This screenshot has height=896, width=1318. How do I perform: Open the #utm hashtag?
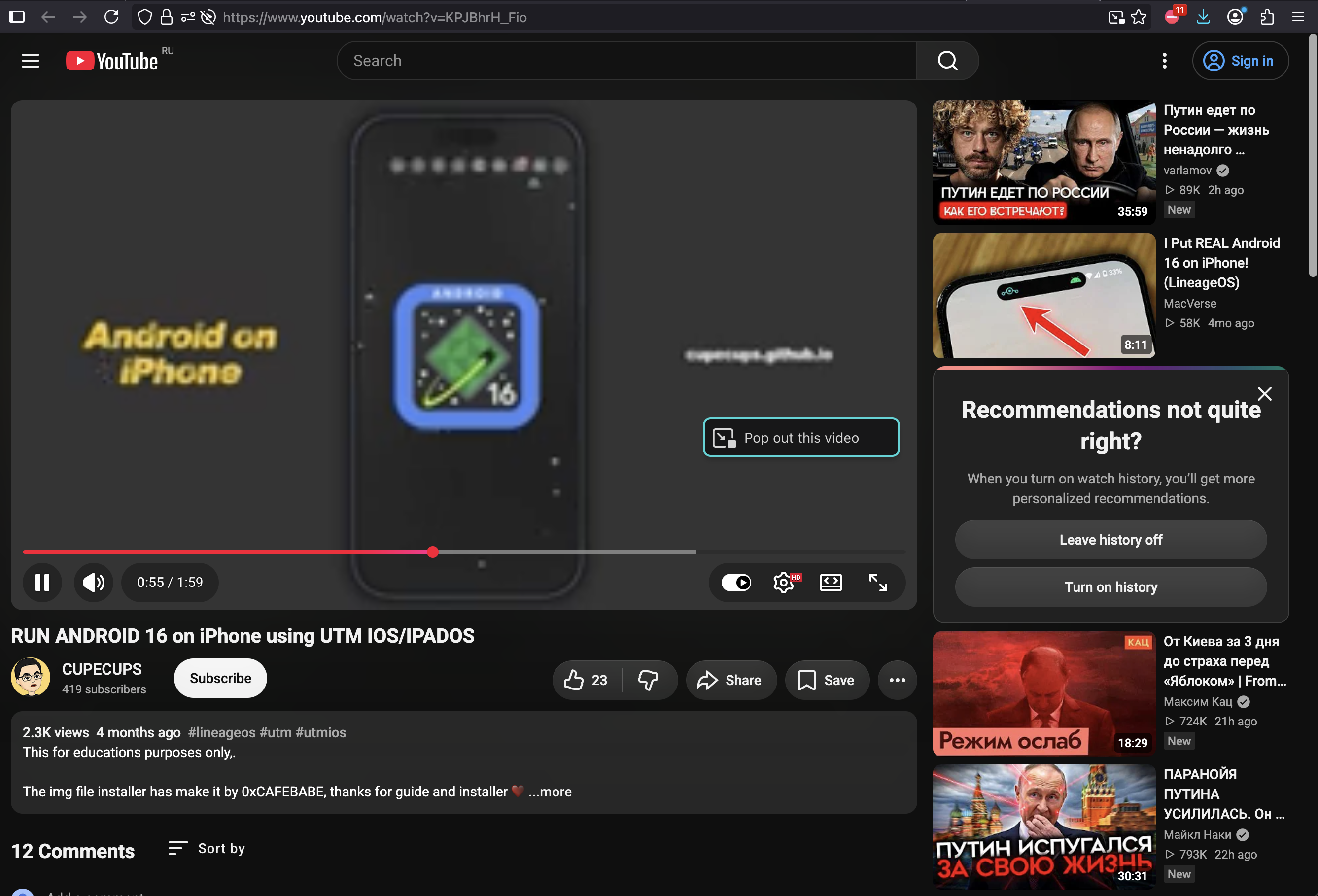pos(276,733)
